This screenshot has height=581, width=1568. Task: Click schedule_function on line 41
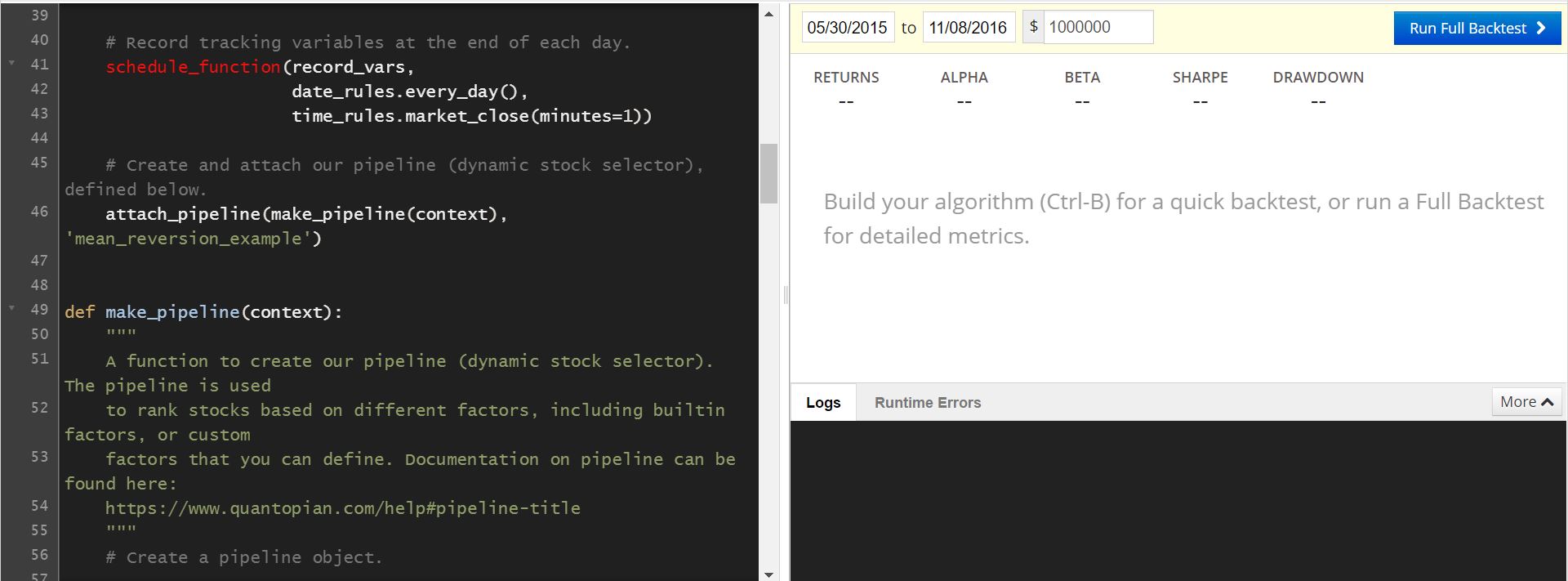[194, 67]
